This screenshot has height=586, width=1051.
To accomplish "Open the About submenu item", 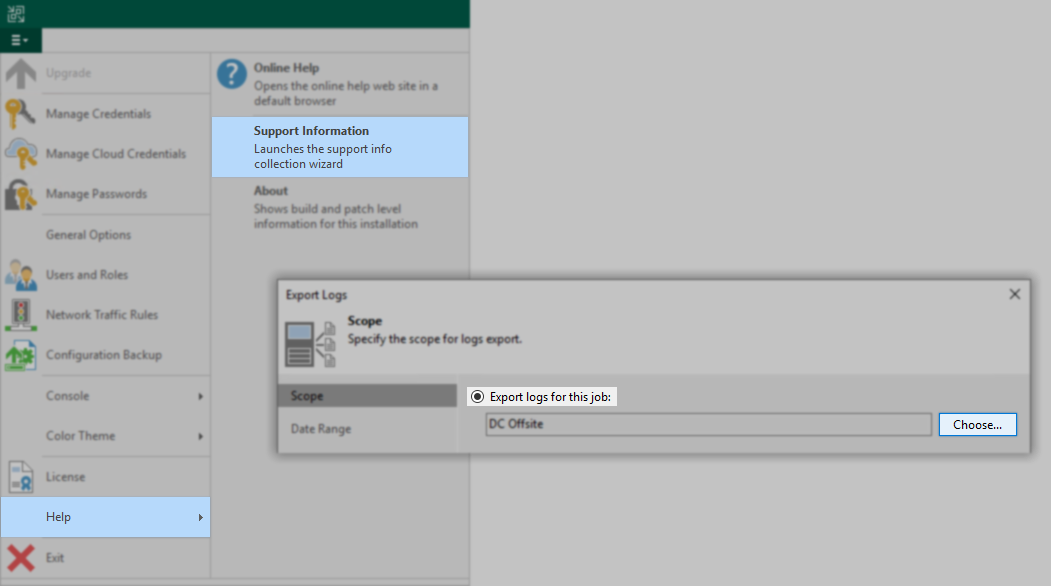I will point(340,207).
